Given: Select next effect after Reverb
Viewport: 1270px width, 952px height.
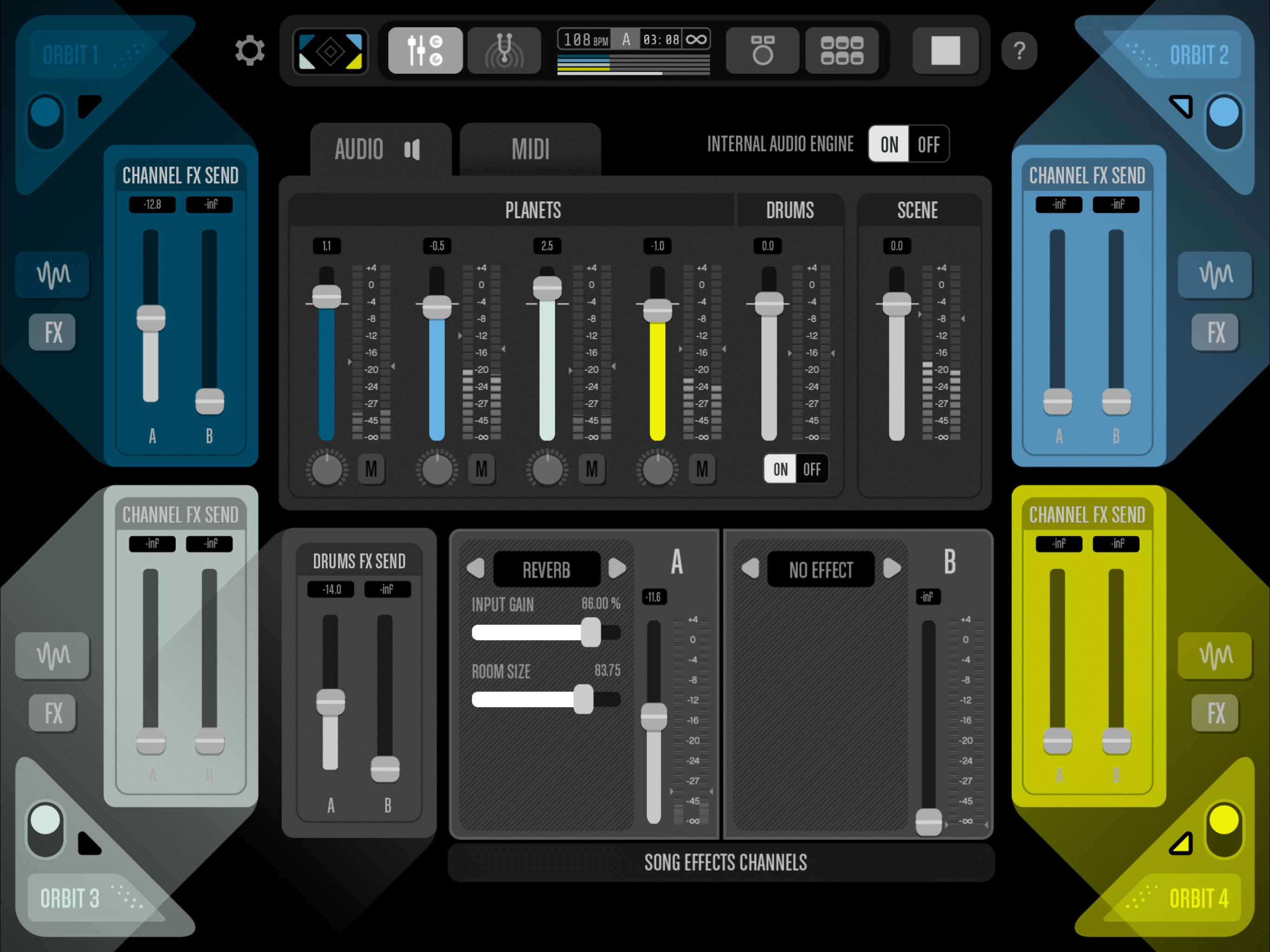Looking at the screenshot, I should [616, 569].
